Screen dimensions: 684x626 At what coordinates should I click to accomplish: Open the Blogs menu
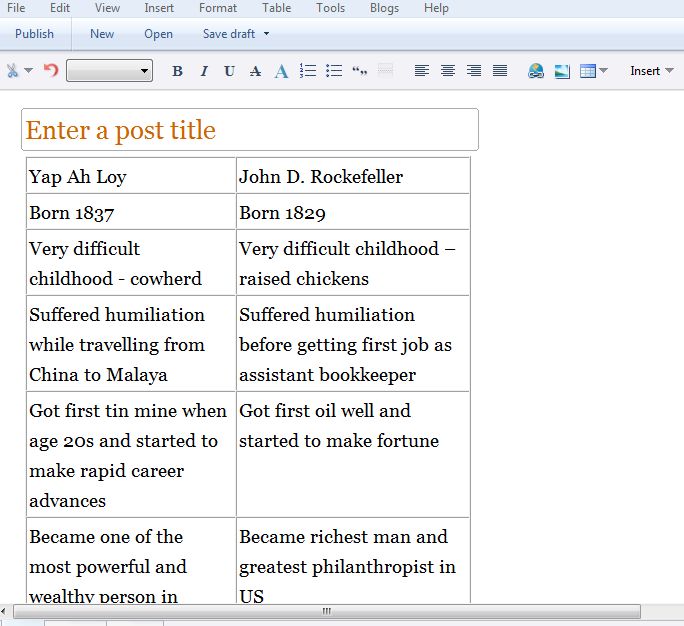coord(384,8)
